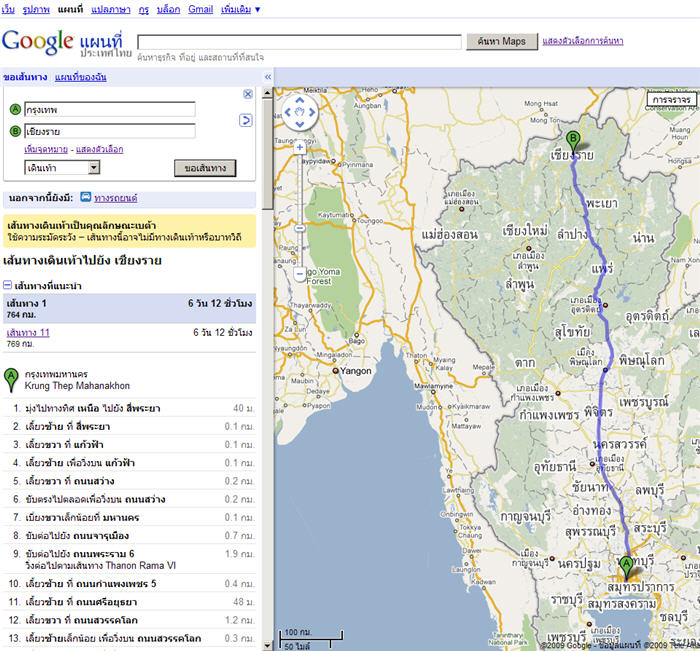Pan map right with the east arrow
This screenshot has width=700, height=651.
[x=312, y=113]
